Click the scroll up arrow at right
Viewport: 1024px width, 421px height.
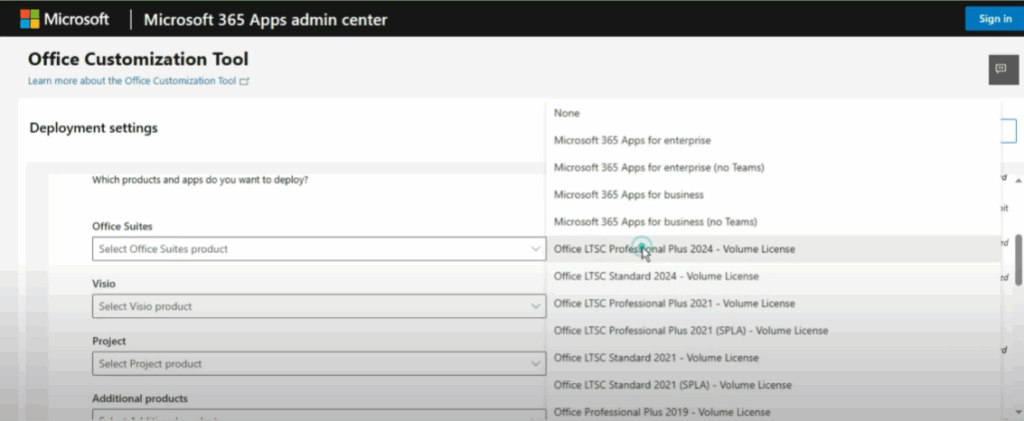coord(1019,181)
